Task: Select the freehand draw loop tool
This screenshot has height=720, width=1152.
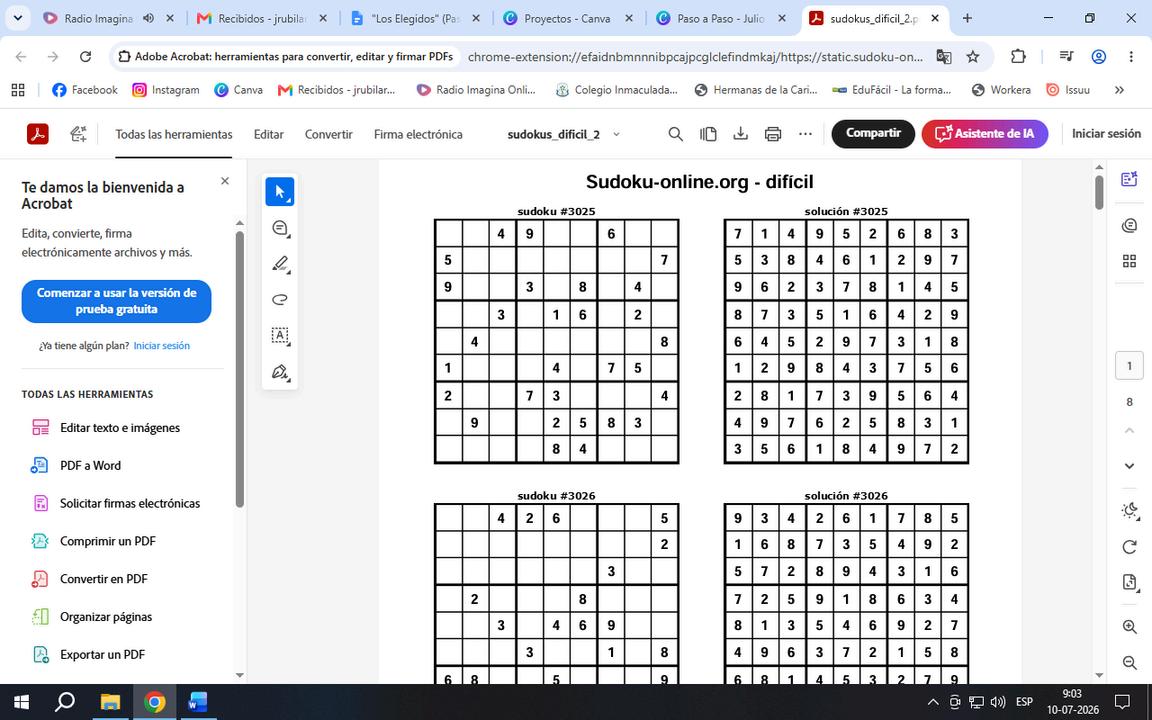Action: (280, 299)
